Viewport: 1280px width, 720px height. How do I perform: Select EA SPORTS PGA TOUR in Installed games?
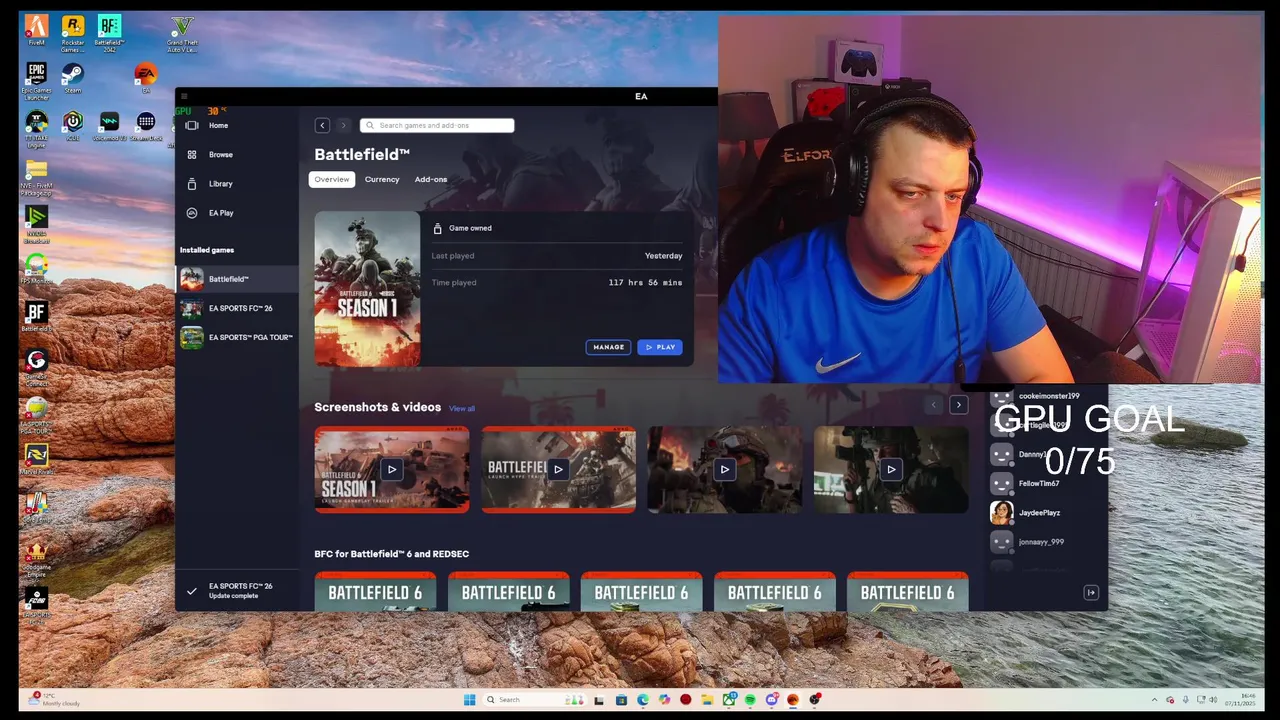click(x=237, y=337)
